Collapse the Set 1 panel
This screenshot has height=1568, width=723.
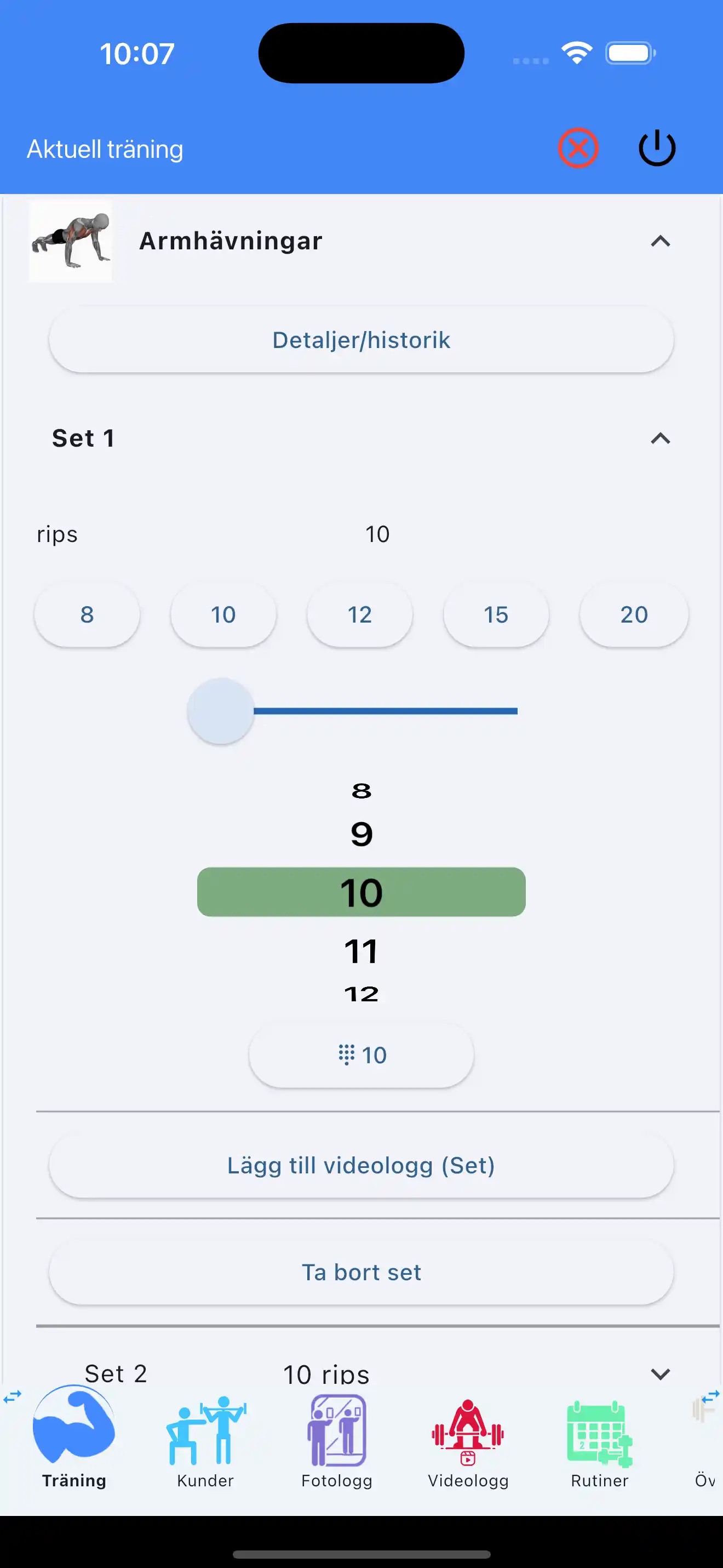(x=660, y=438)
